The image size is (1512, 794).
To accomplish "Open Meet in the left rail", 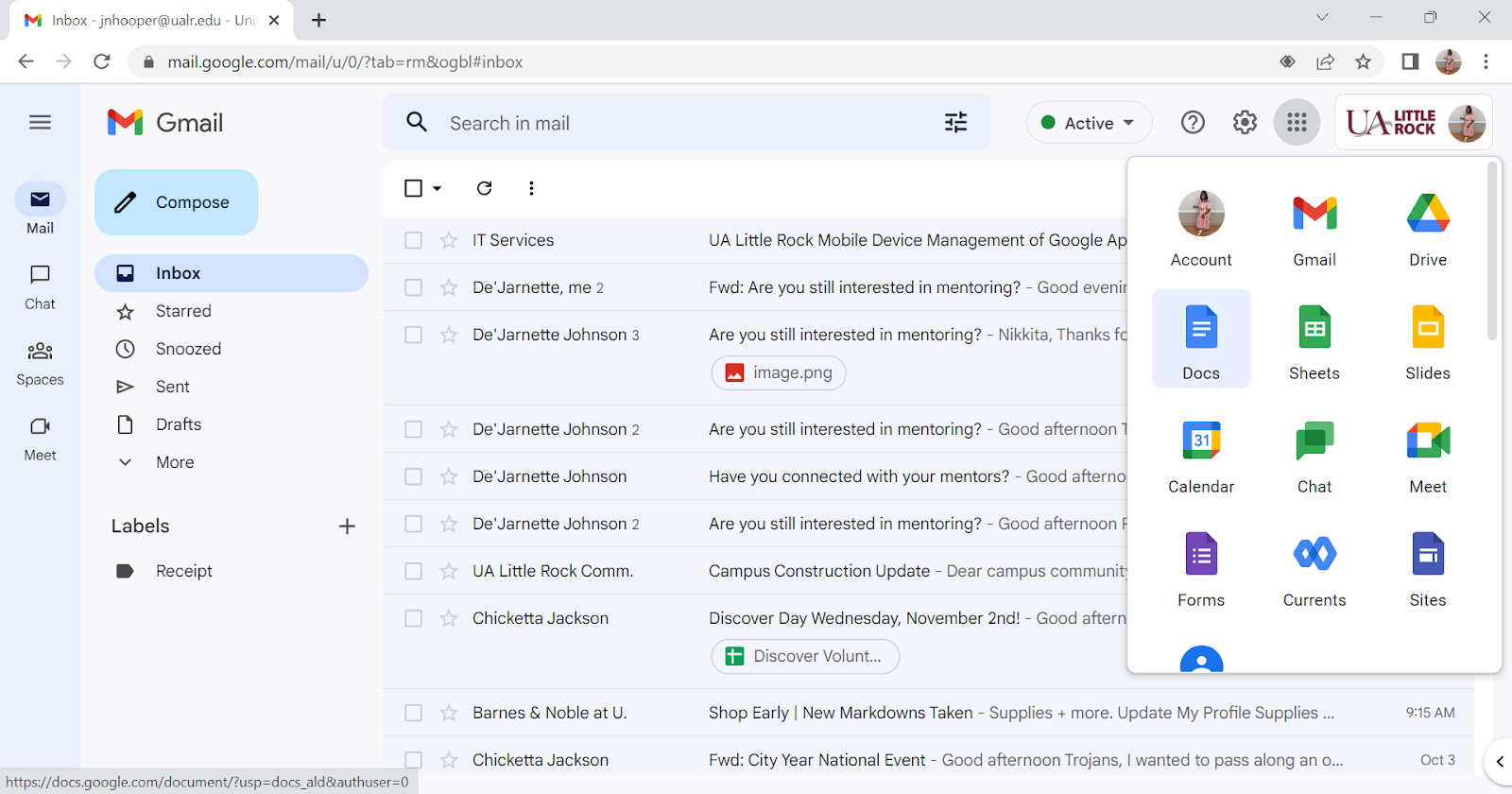I will point(40,438).
